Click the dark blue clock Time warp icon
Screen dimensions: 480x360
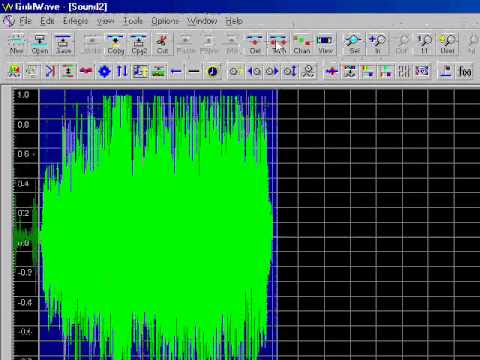(x=212, y=71)
